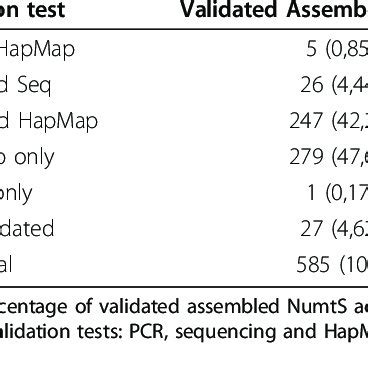Click the value '5 (0,85' in first row
The height and width of the screenshot is (368, 368).
click(x=337, y=50)
